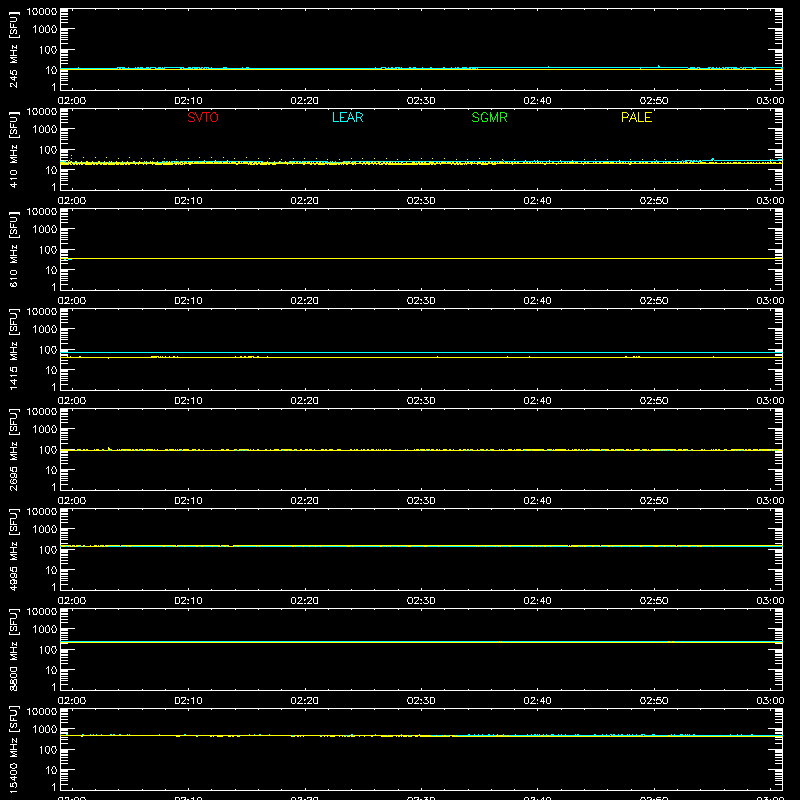This screenshot has width=800, height=800.
Task: Click the yellow PALE station legend label
Action: (636, 117)
